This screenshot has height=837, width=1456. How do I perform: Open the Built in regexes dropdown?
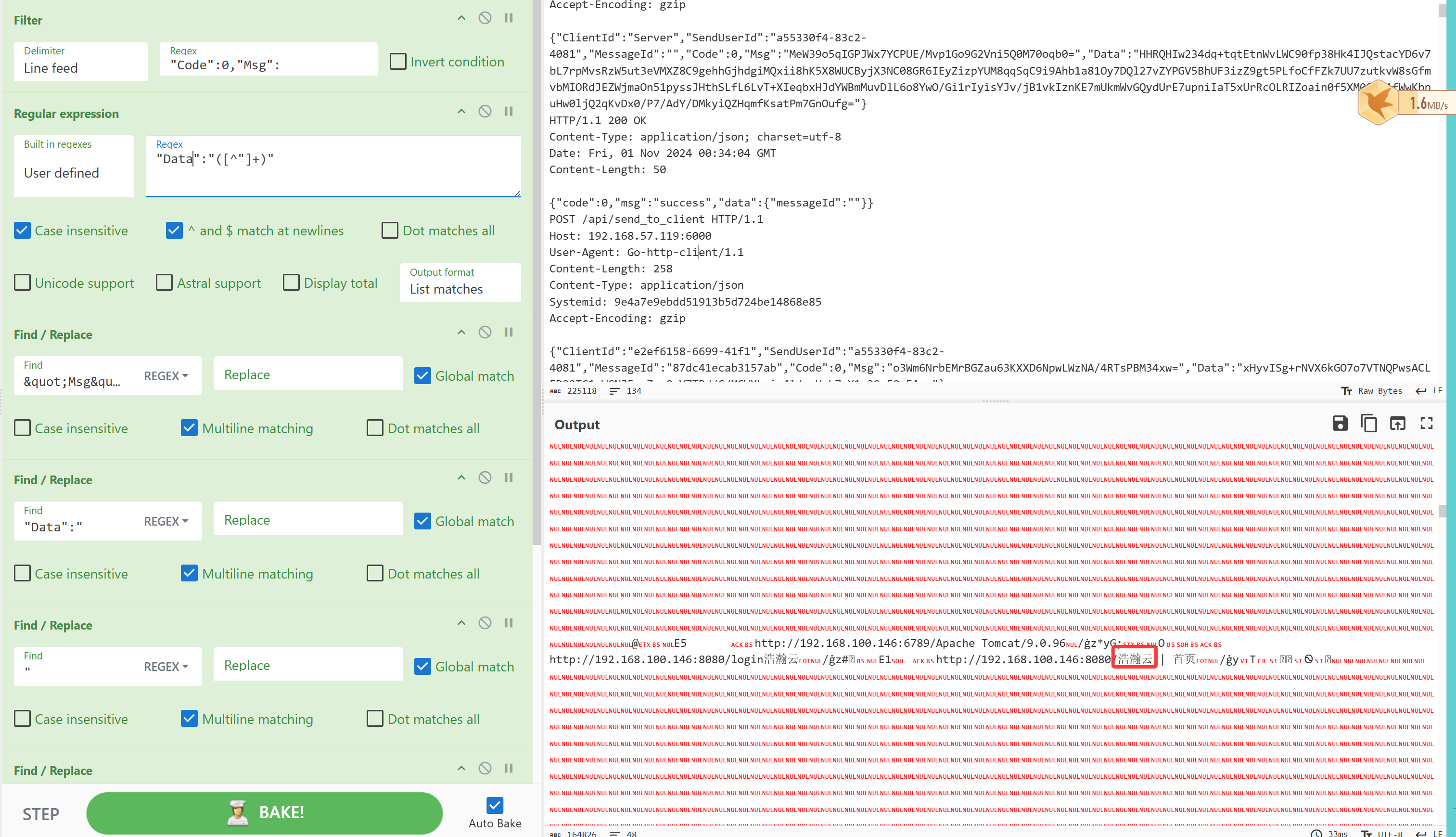[x=74, y=167]
